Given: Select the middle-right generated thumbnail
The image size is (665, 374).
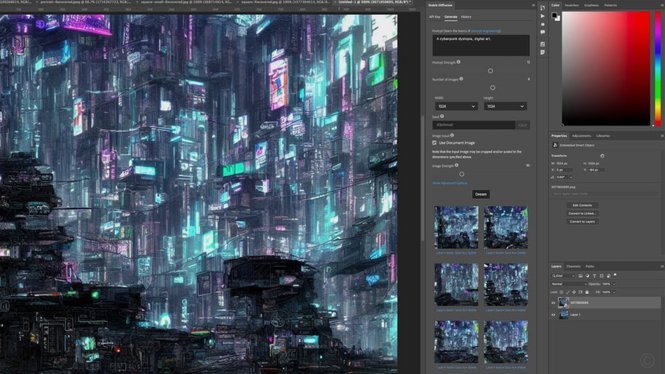Looking at the screenshot, I should click(x=506, y=285).
